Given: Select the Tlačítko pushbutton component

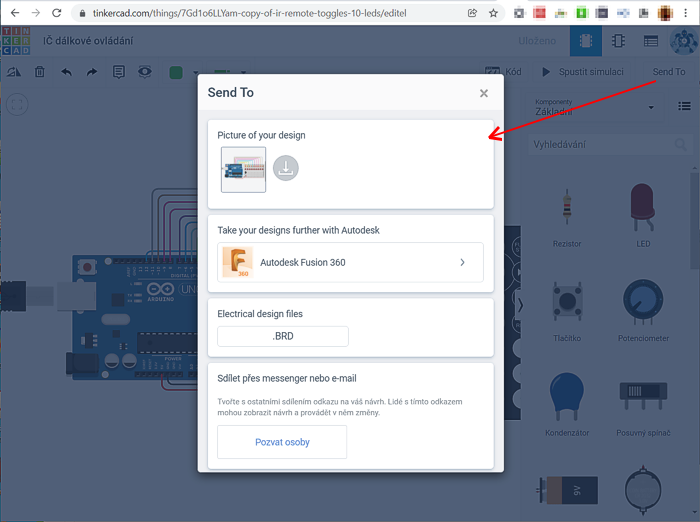Looking at the screenshot, I should tap(567, 311).
